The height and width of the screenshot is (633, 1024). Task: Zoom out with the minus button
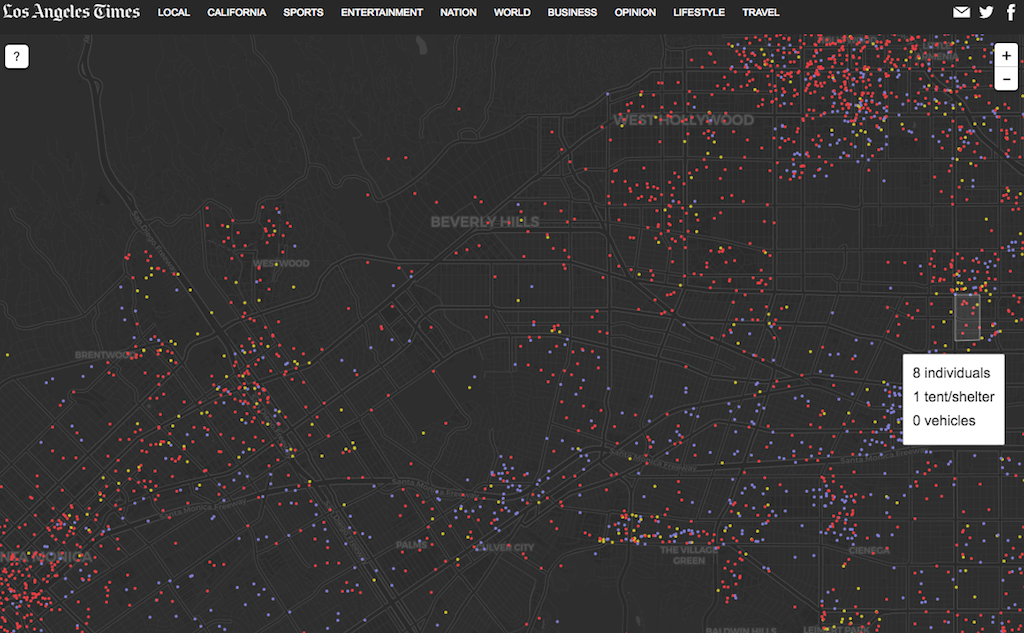click(1006, 79)
